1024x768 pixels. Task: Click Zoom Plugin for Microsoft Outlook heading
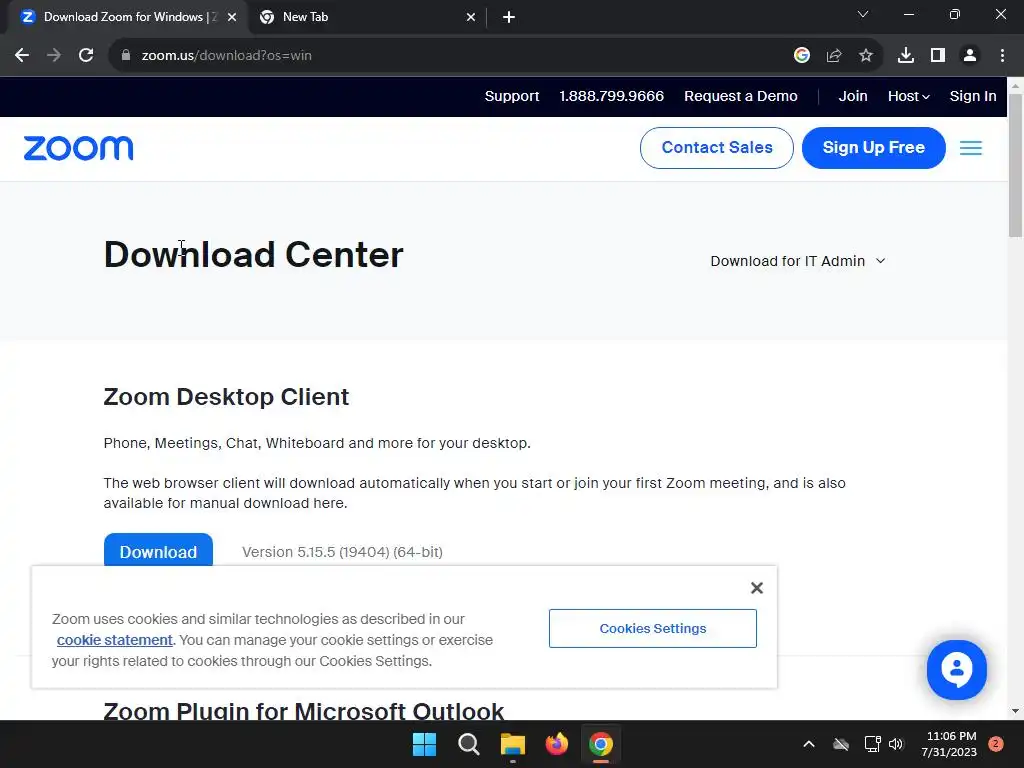pos(304,711)
